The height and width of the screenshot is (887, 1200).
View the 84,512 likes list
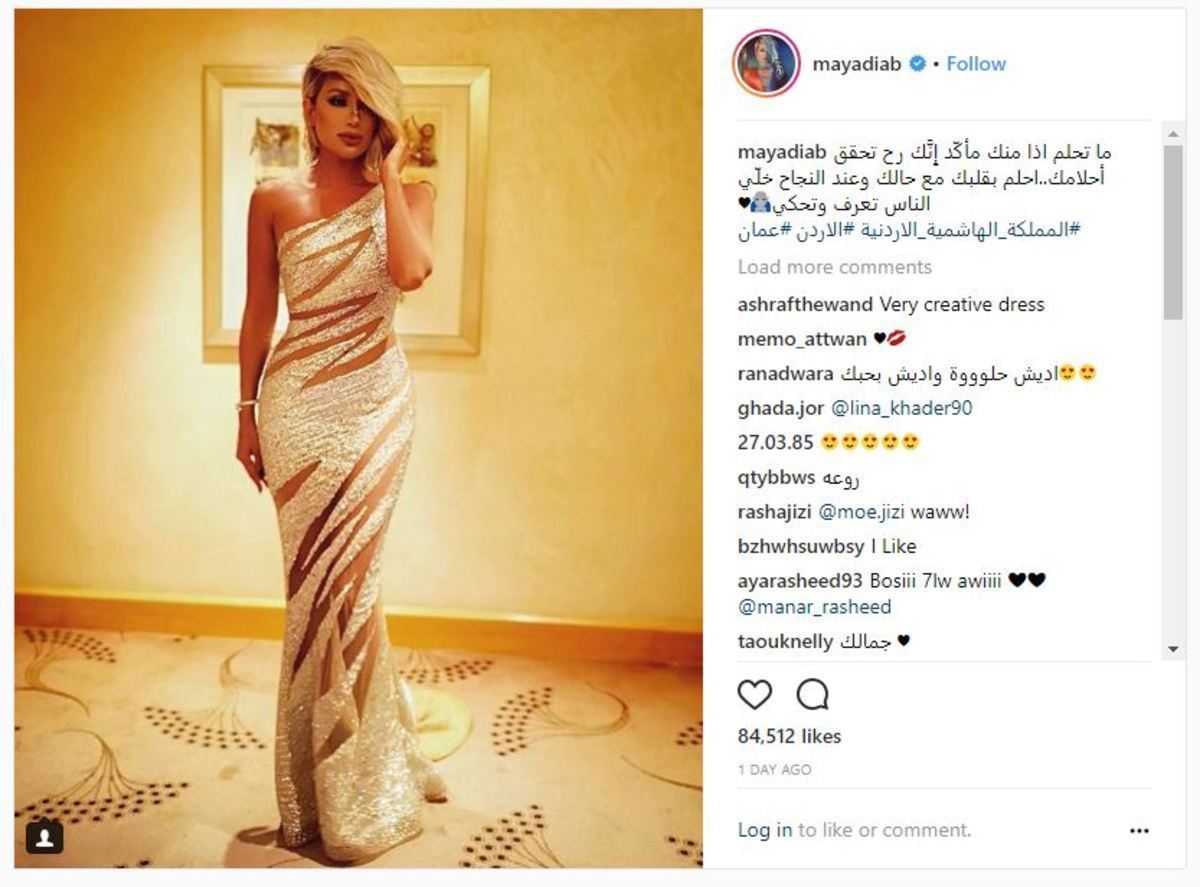tap(790, 736)
